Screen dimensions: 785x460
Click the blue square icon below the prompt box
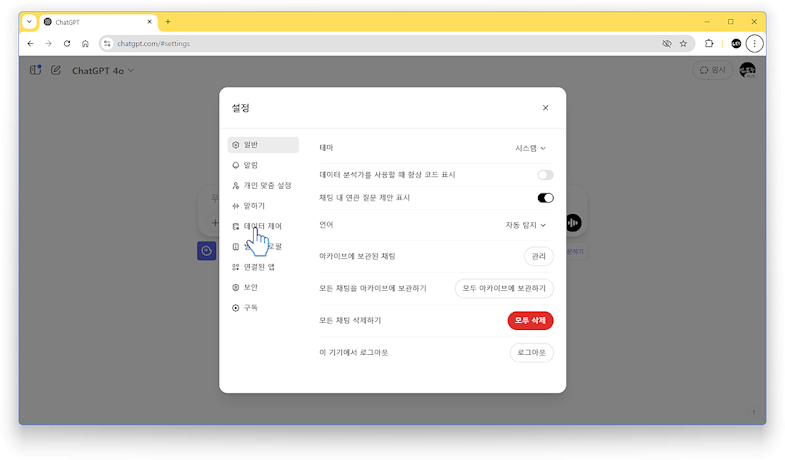pos(207,251)
